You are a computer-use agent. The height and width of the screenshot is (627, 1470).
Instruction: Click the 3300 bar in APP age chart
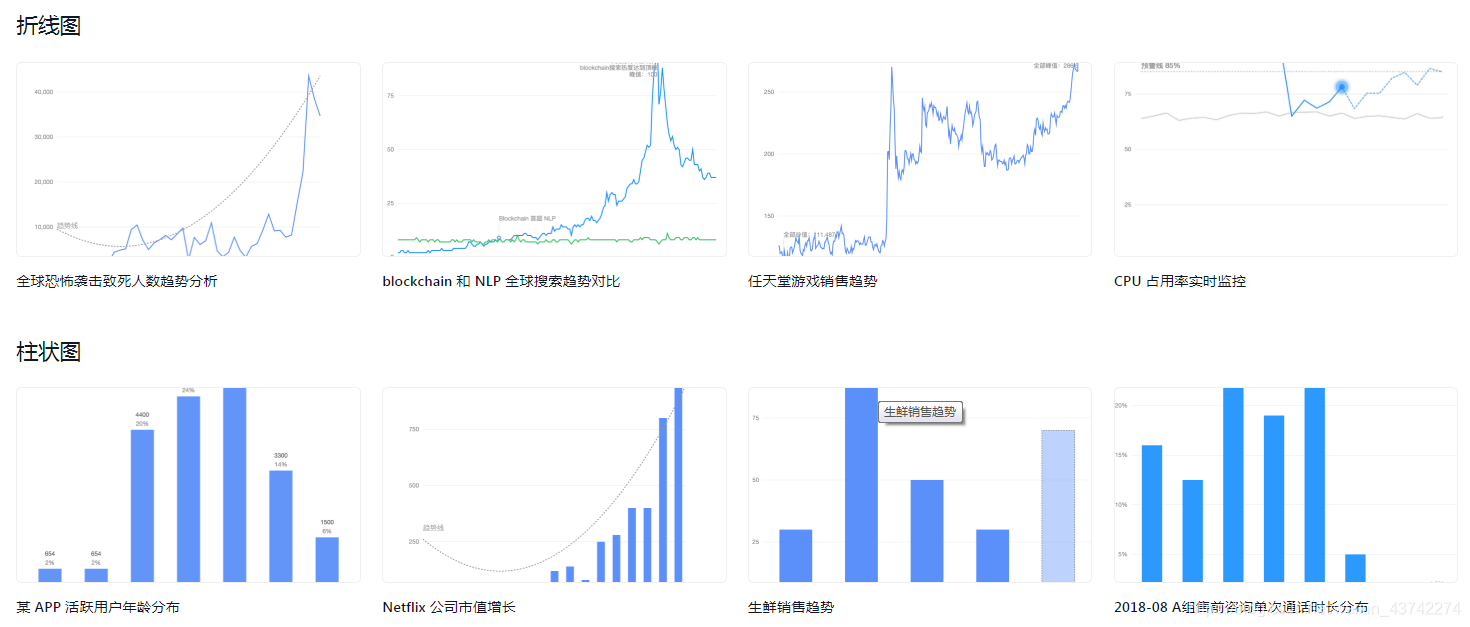pos(281,526)
